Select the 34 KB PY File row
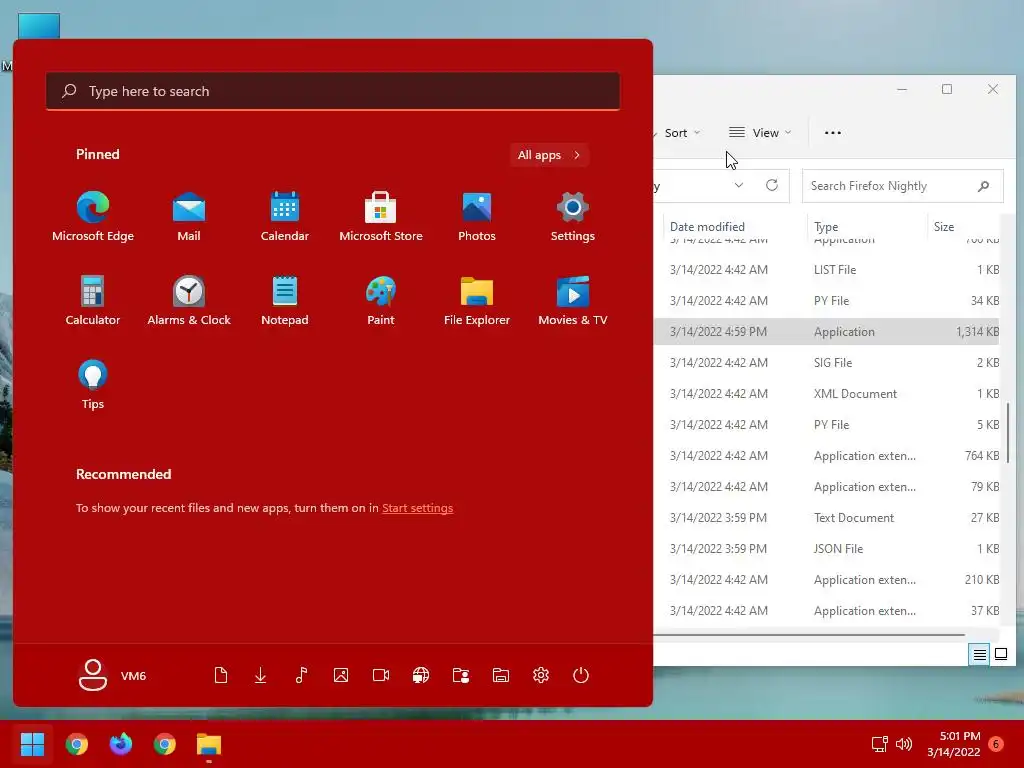 [827, 301]
